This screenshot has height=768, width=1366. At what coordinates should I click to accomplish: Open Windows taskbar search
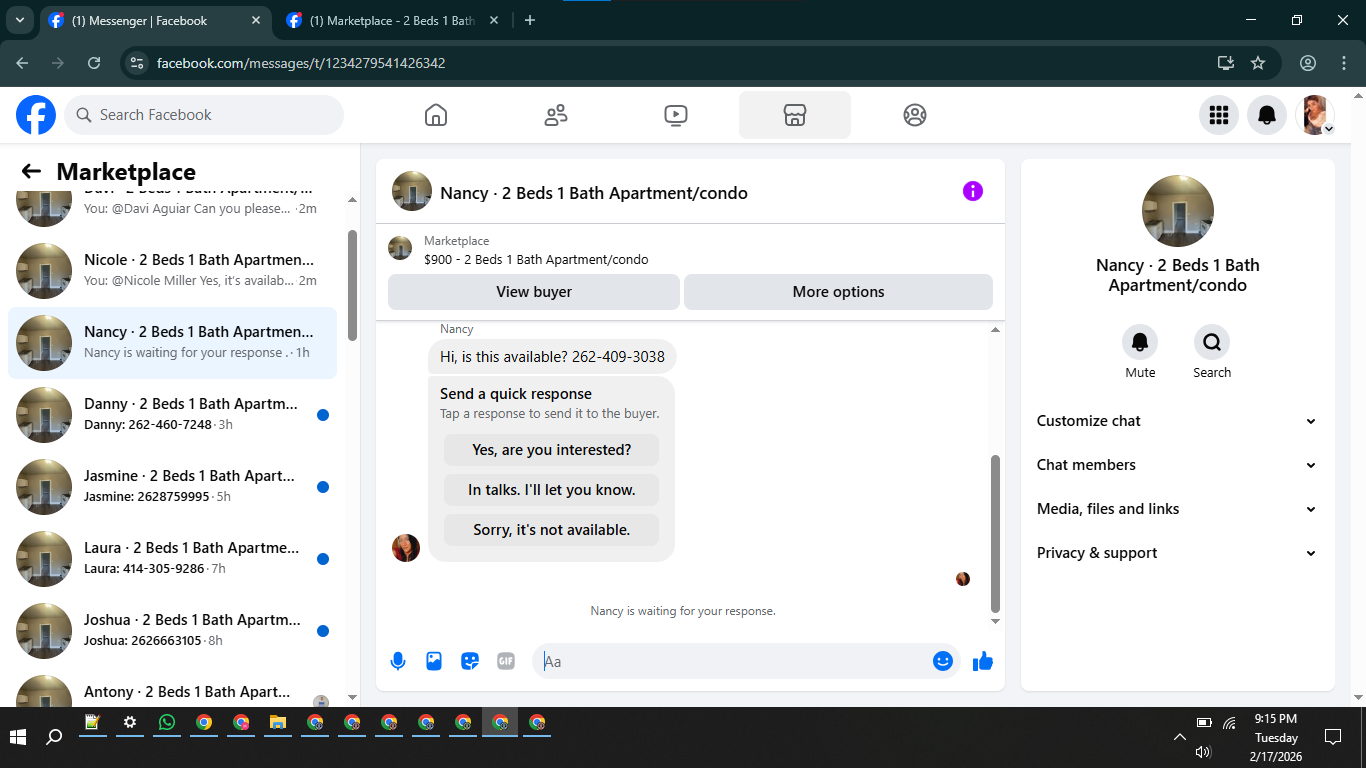coord(55,737)
